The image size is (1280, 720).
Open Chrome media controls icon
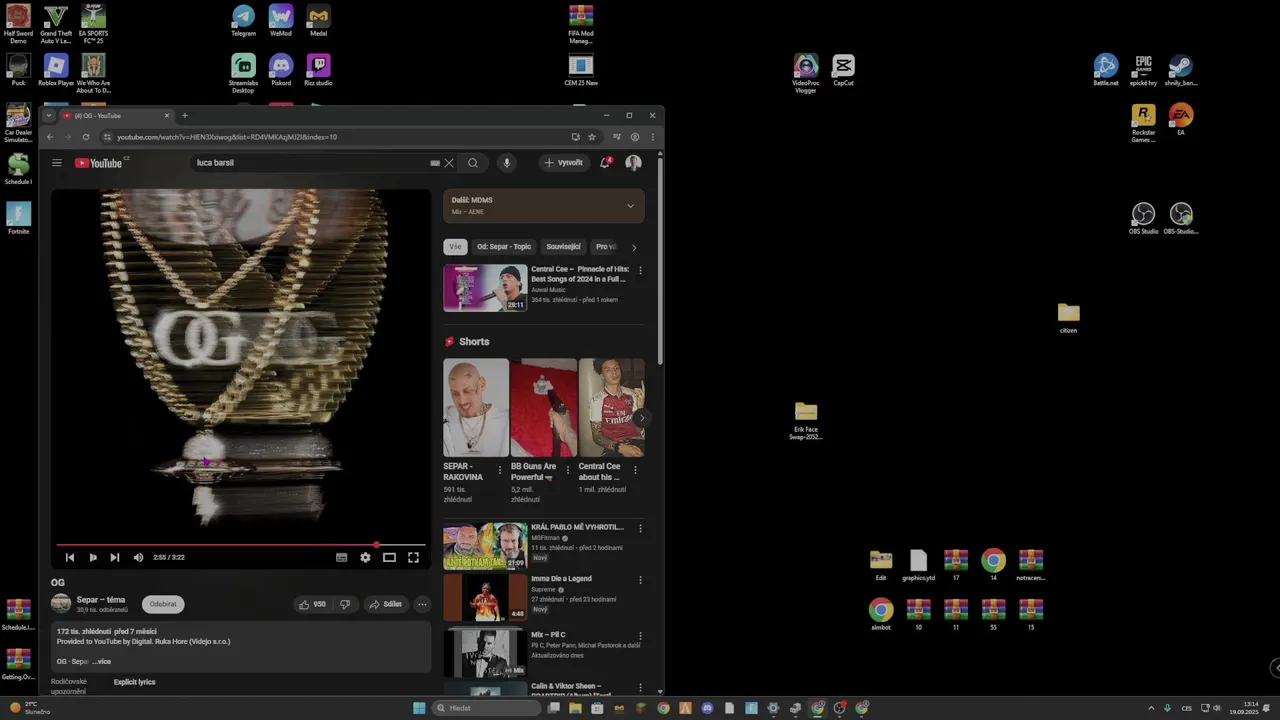(x=617, y=137)
